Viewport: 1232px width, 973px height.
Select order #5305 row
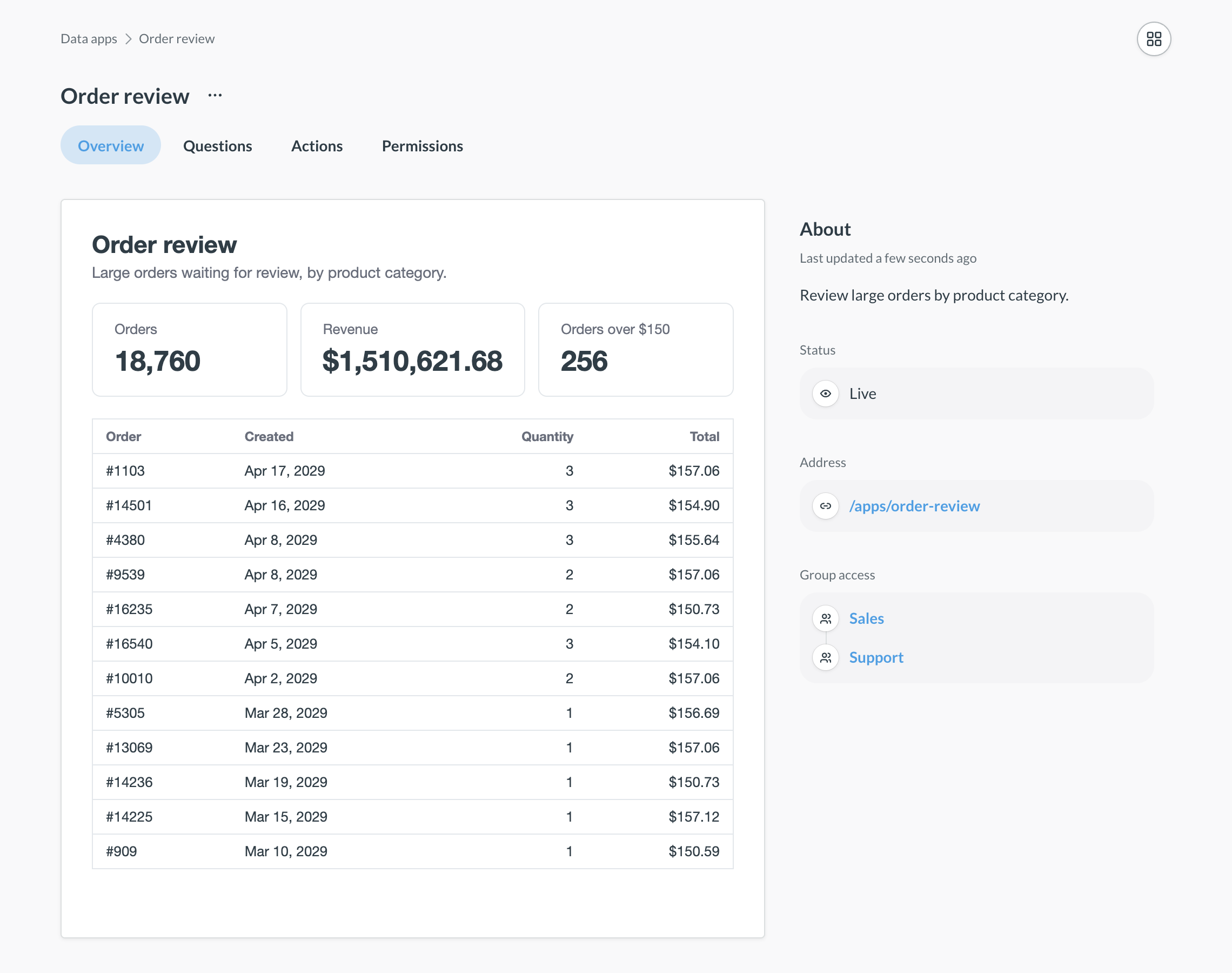[412, 713]
